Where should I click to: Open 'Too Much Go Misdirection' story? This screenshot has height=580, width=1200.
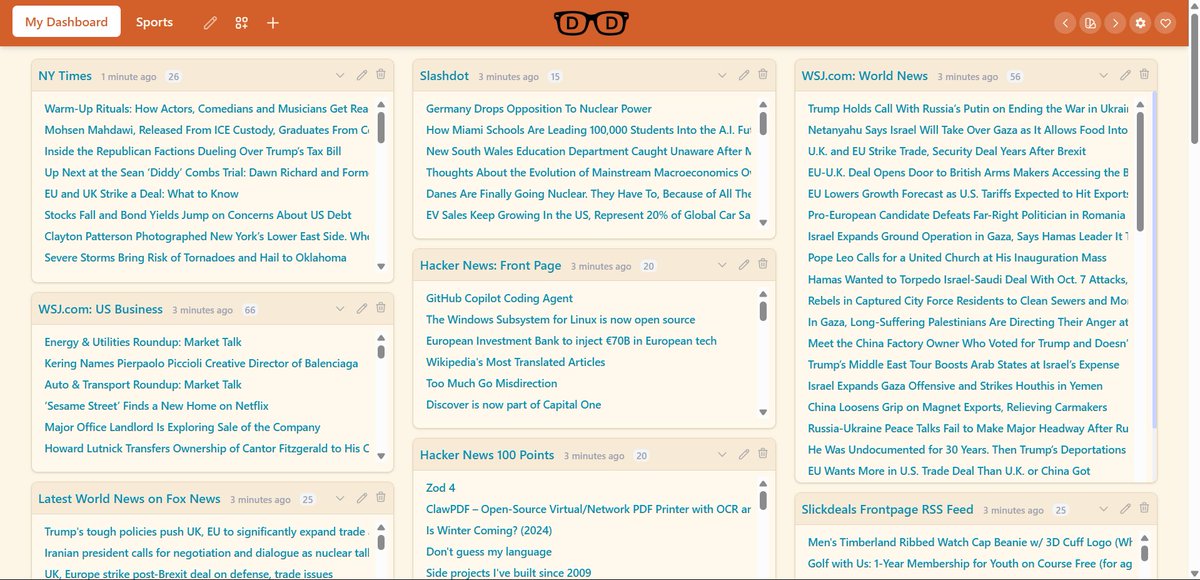[492, 383]
